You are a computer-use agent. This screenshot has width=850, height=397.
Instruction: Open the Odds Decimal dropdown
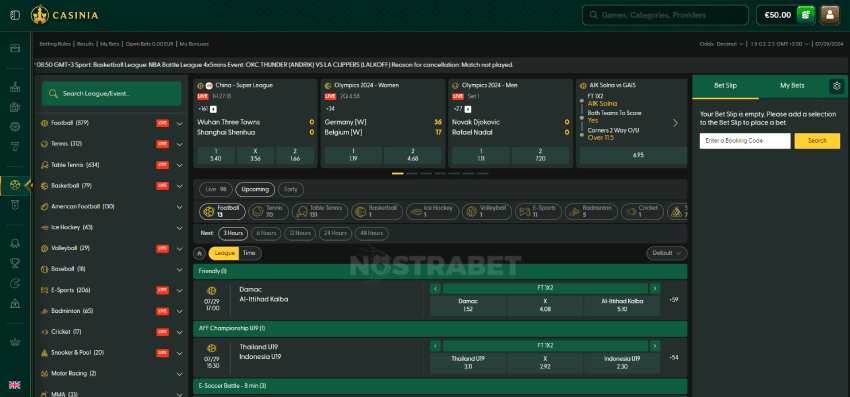(722, 44)
